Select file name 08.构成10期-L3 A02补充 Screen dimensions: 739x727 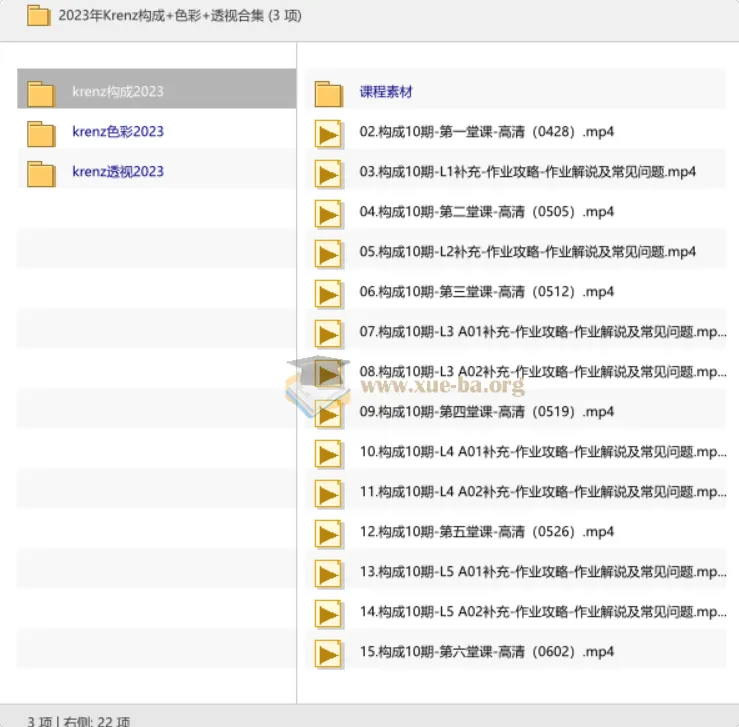[x=543, y=372]
